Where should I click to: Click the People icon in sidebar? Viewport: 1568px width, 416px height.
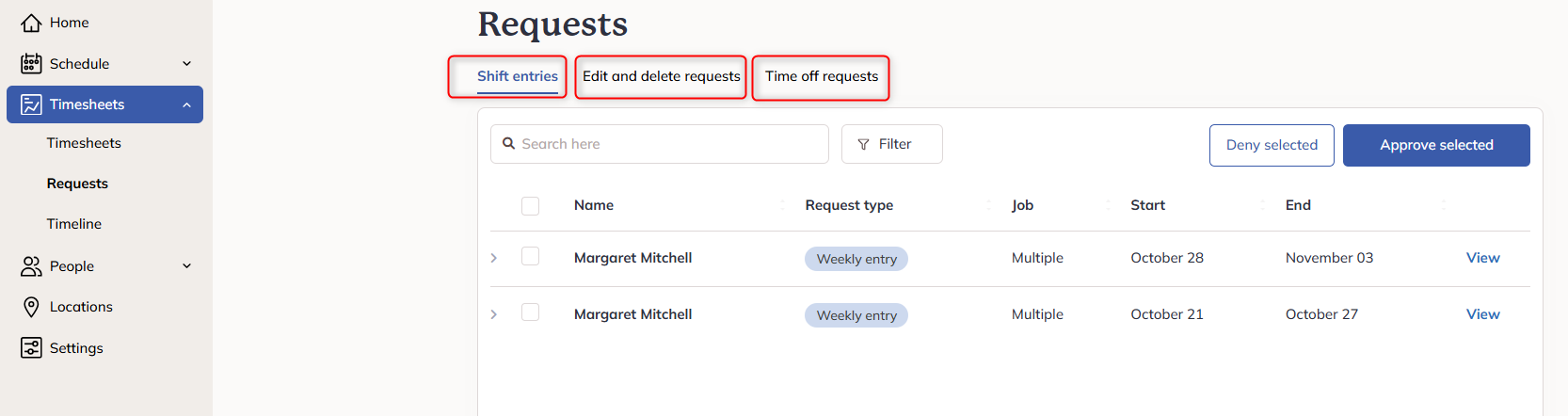[31, 266]
